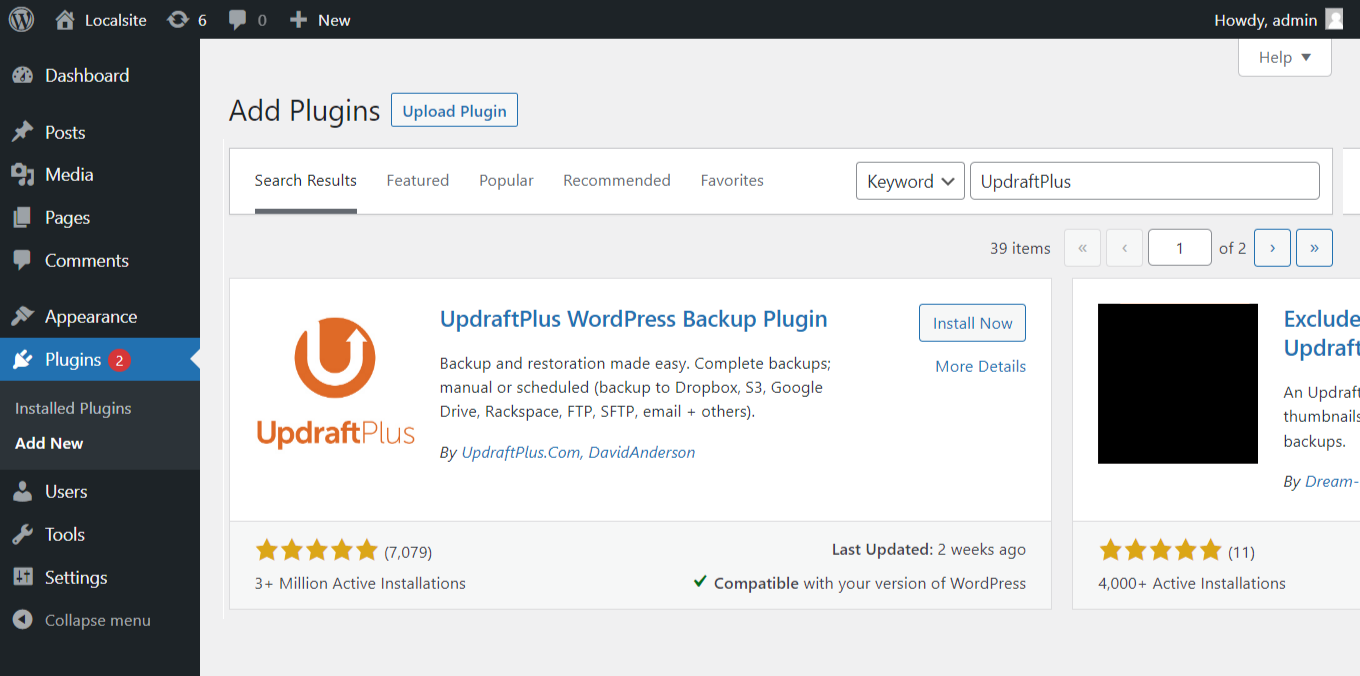Open Add New submenu item
Viewport: 1360px width, 676px height.
tap(49, 443)
